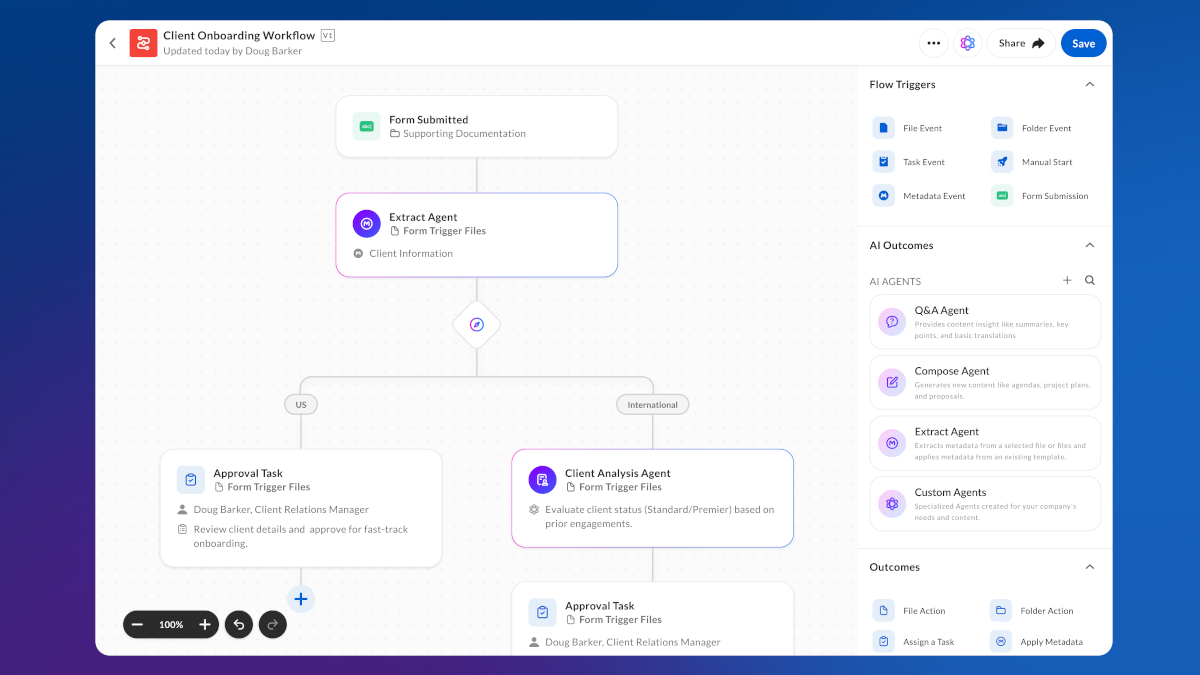Open the AI assistant atom icon
1200x675 pixels.
tap(967, 43)
